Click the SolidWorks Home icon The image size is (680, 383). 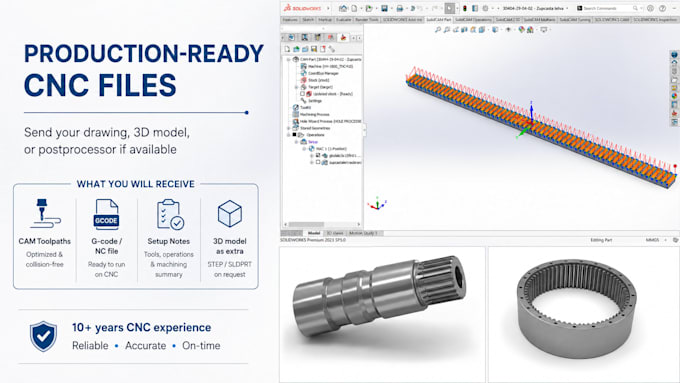tap(343, 8)
